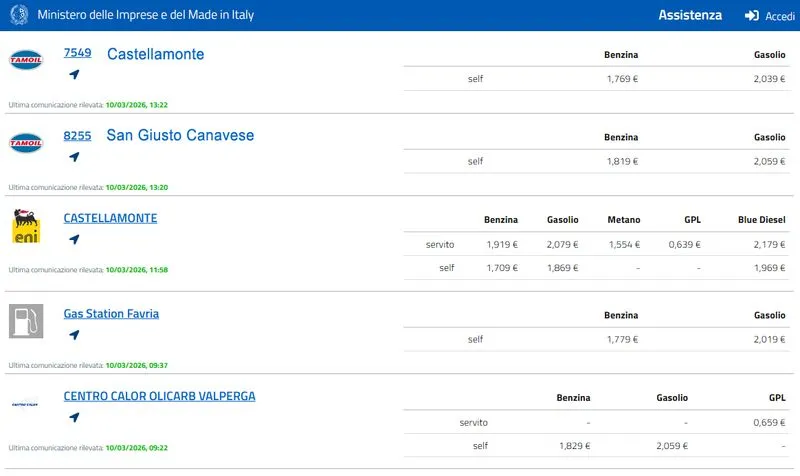Open station link 8255

click(x=77, y=135)
